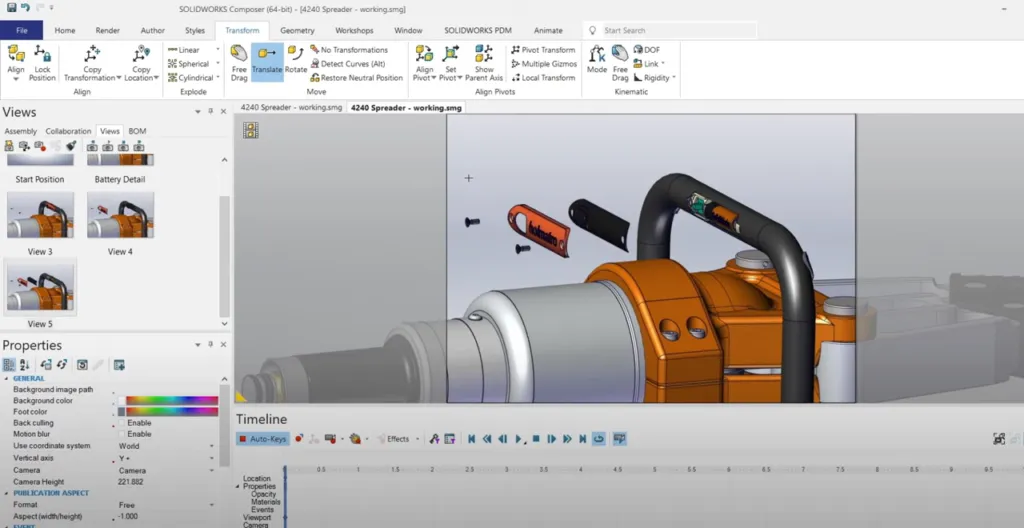Screen dimensions: 1024x528
Task: Stop timeline playback
Action: click(535, 439)
